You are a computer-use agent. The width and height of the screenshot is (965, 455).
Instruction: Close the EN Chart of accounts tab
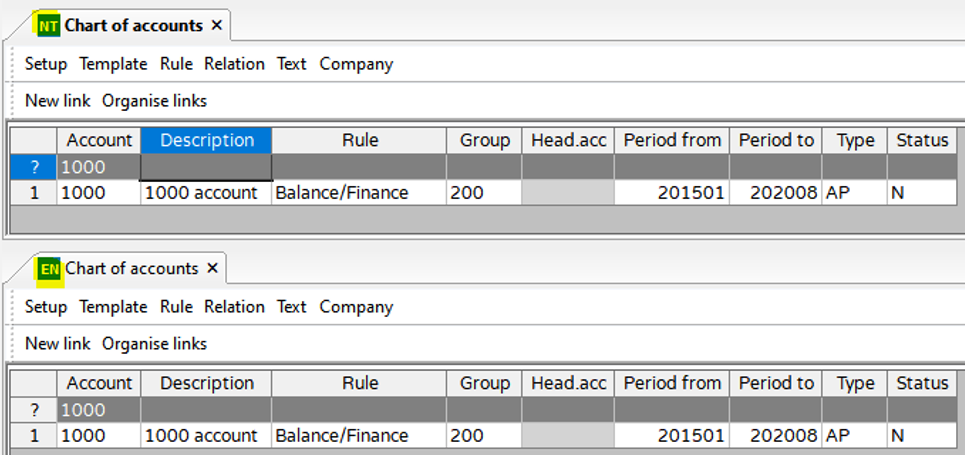coord(212,269)
